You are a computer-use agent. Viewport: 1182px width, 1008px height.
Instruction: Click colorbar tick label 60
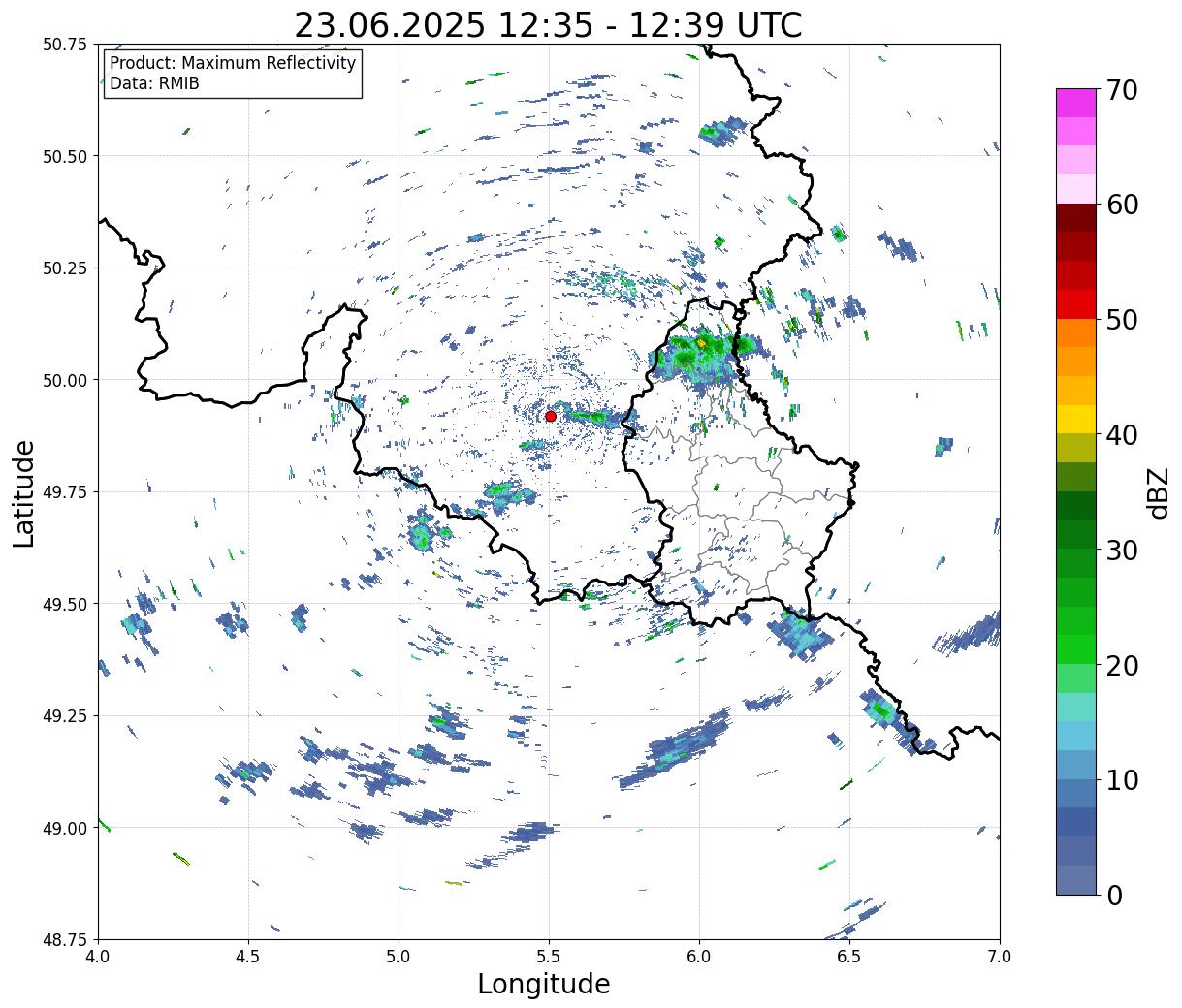tap(1121, 205)
